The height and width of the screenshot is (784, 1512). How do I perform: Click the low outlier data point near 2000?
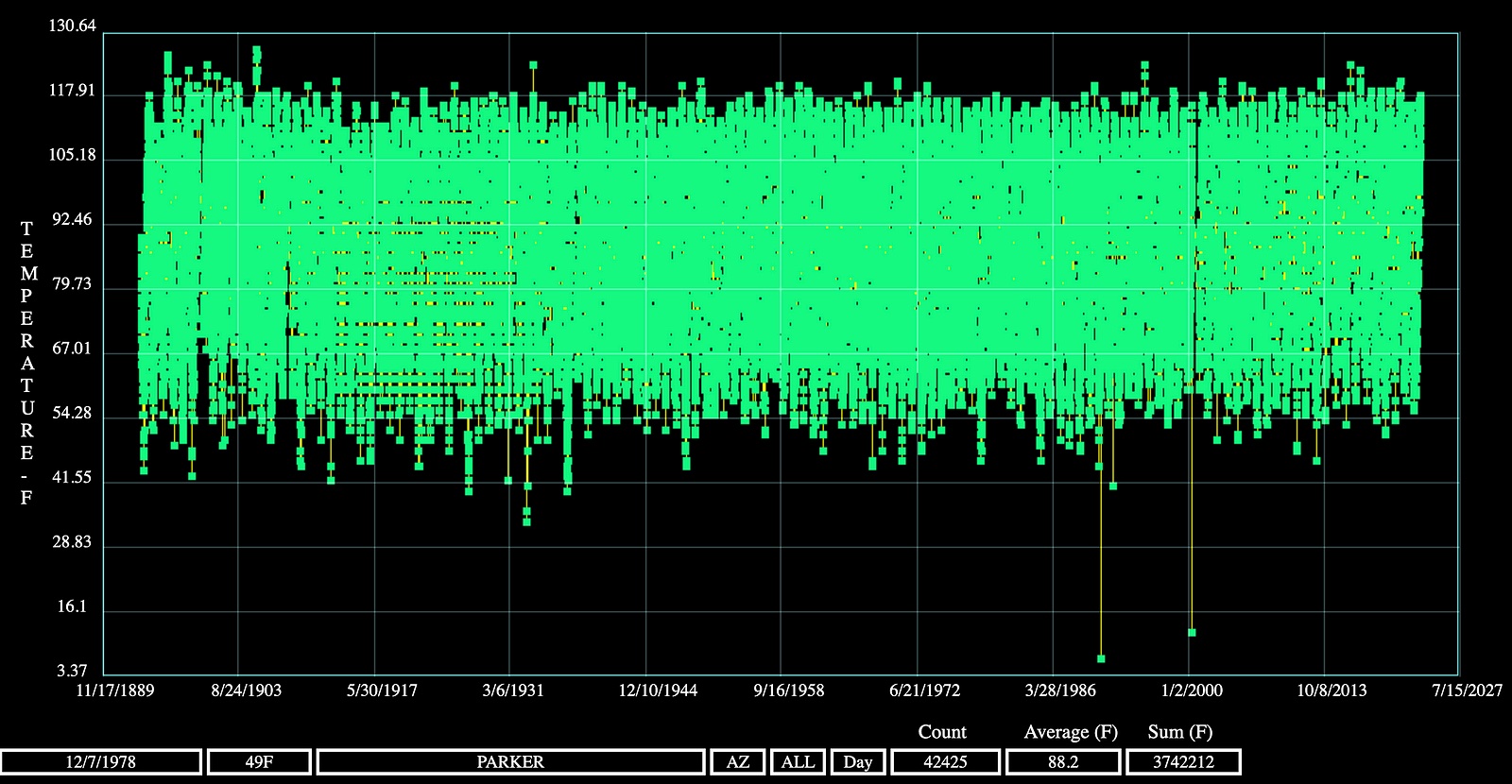point(1192,632)
